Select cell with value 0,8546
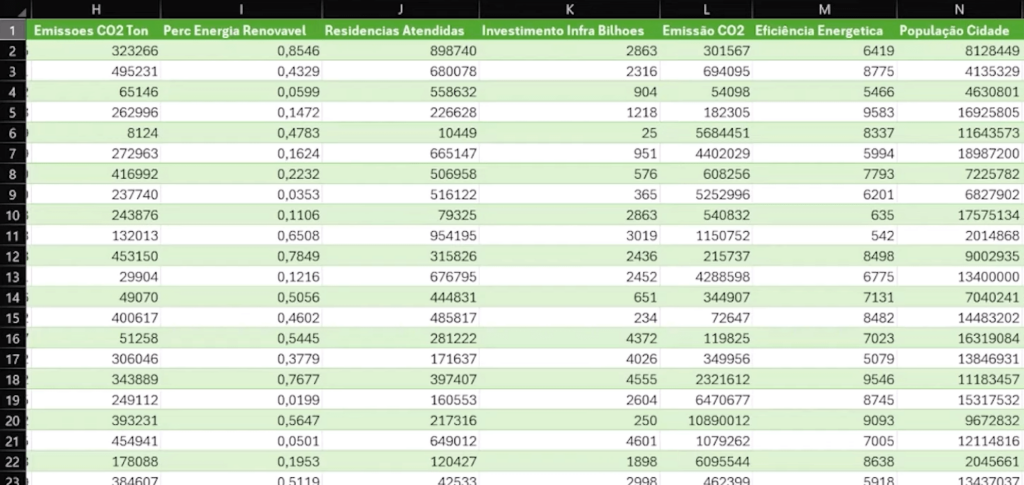1024x485 pixels. [x=241, y=50]
